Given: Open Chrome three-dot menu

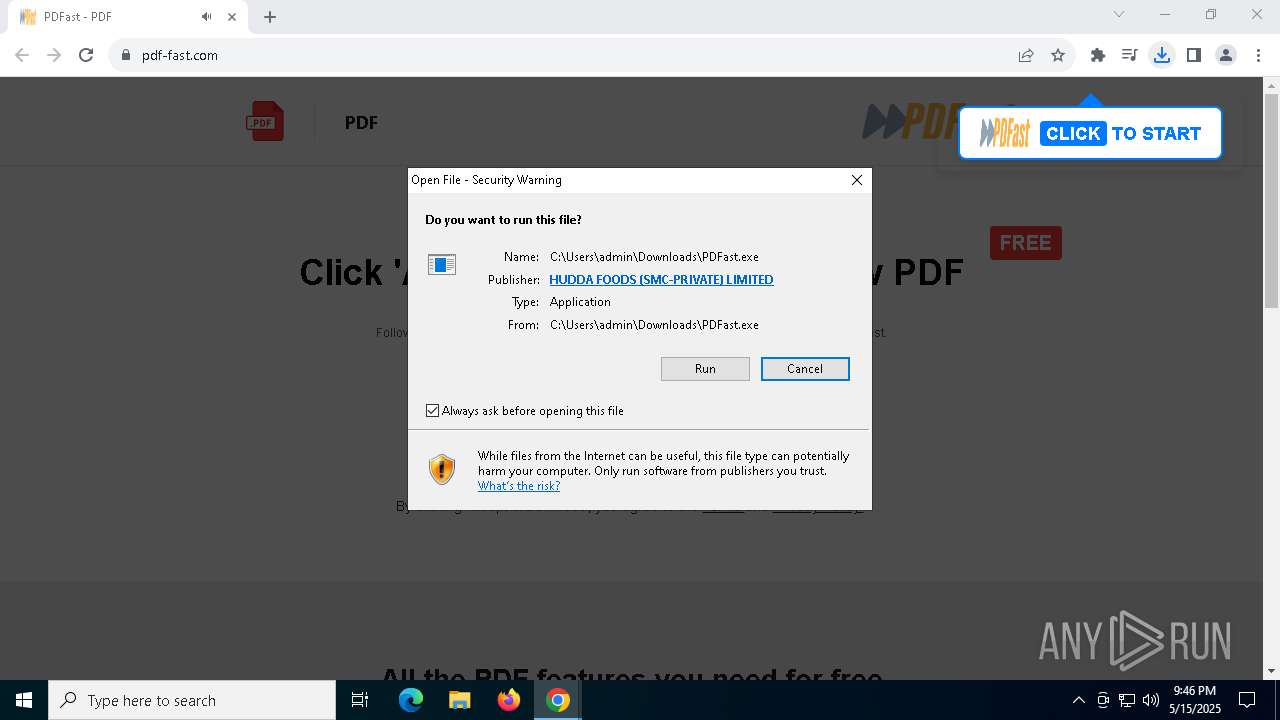Looking at the screenshot, I should 1258,55.
